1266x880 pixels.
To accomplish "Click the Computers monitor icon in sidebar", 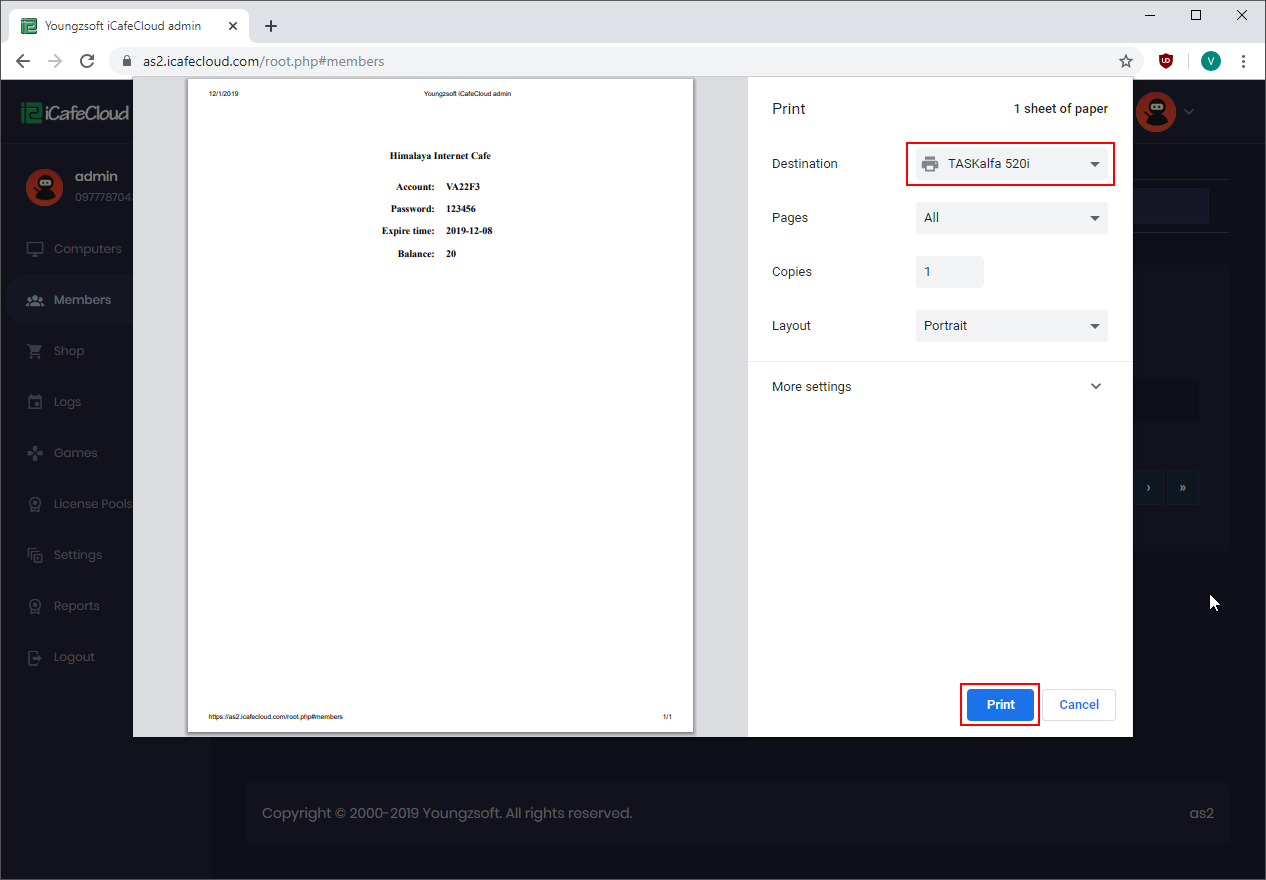I will pos(35,249).
